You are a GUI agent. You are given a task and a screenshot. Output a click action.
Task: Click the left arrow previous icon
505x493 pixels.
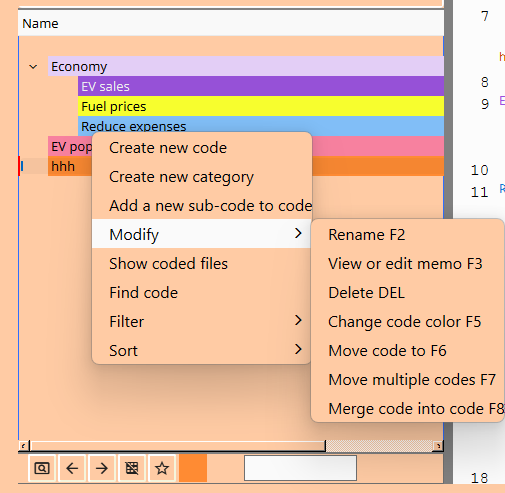[72, 468]
